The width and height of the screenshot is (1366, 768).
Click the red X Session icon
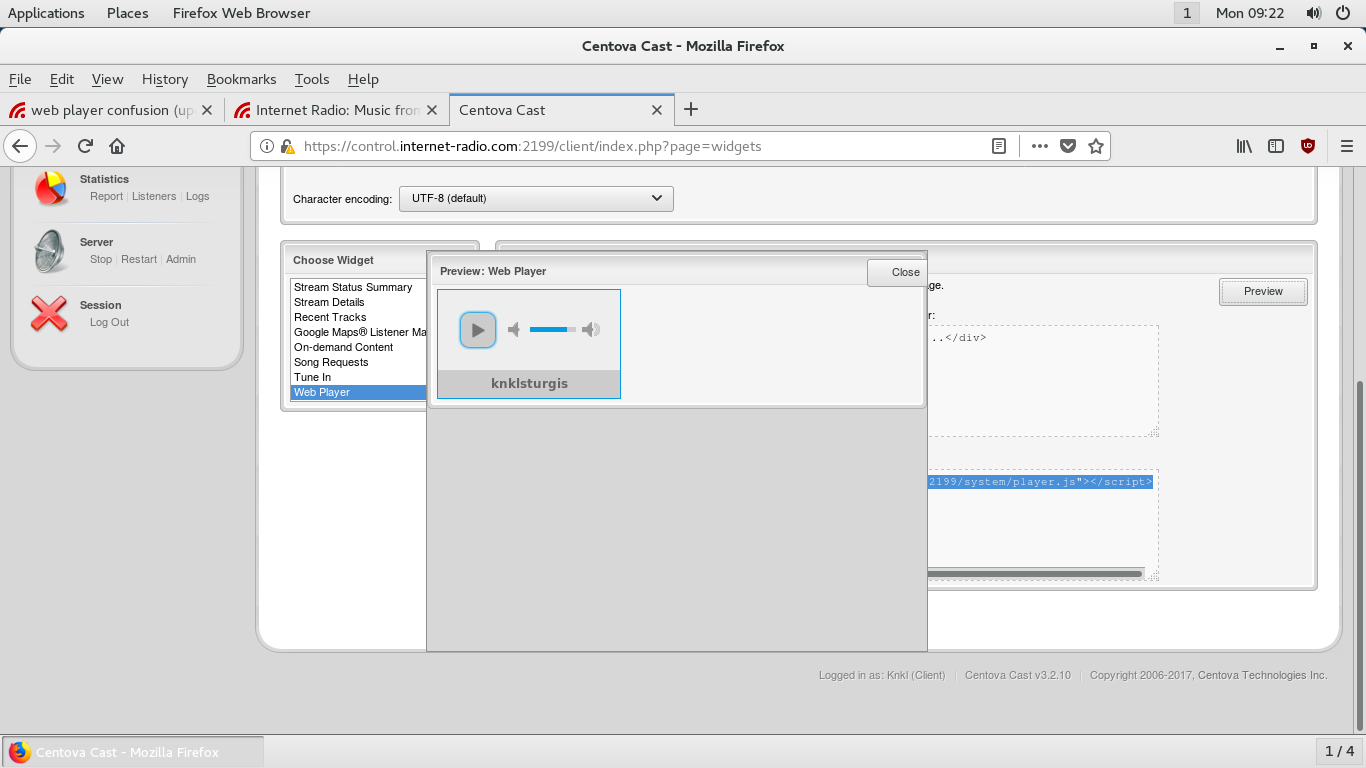(50, 313)
